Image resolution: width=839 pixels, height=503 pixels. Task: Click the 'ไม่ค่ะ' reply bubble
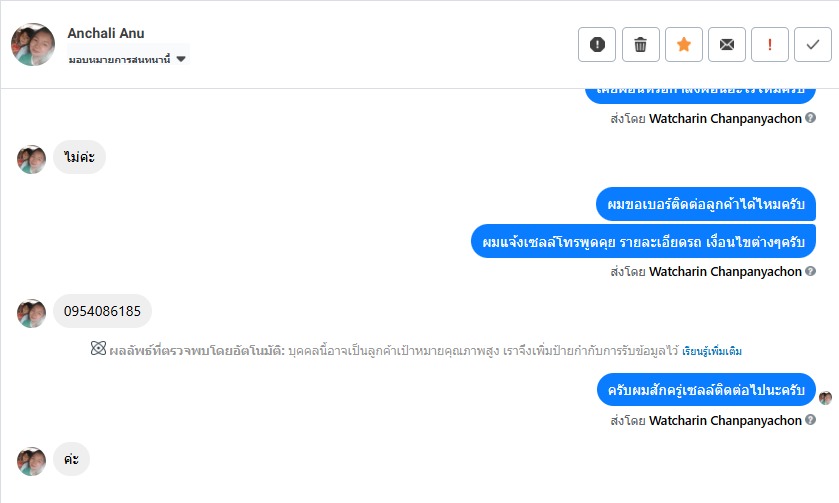[79, 158]
